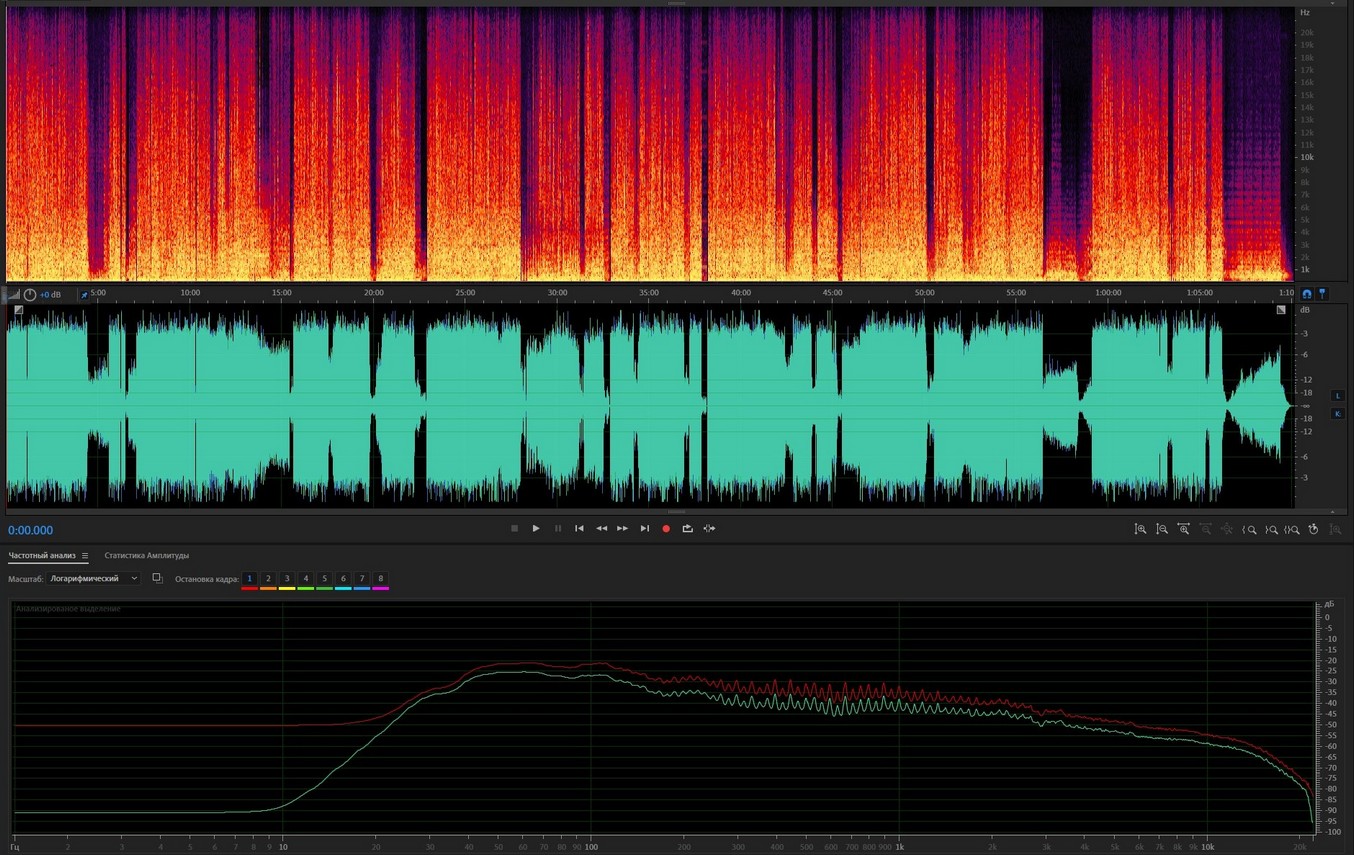
Task: Click the 0:00.000 timecode field
Action: [31, 531]
